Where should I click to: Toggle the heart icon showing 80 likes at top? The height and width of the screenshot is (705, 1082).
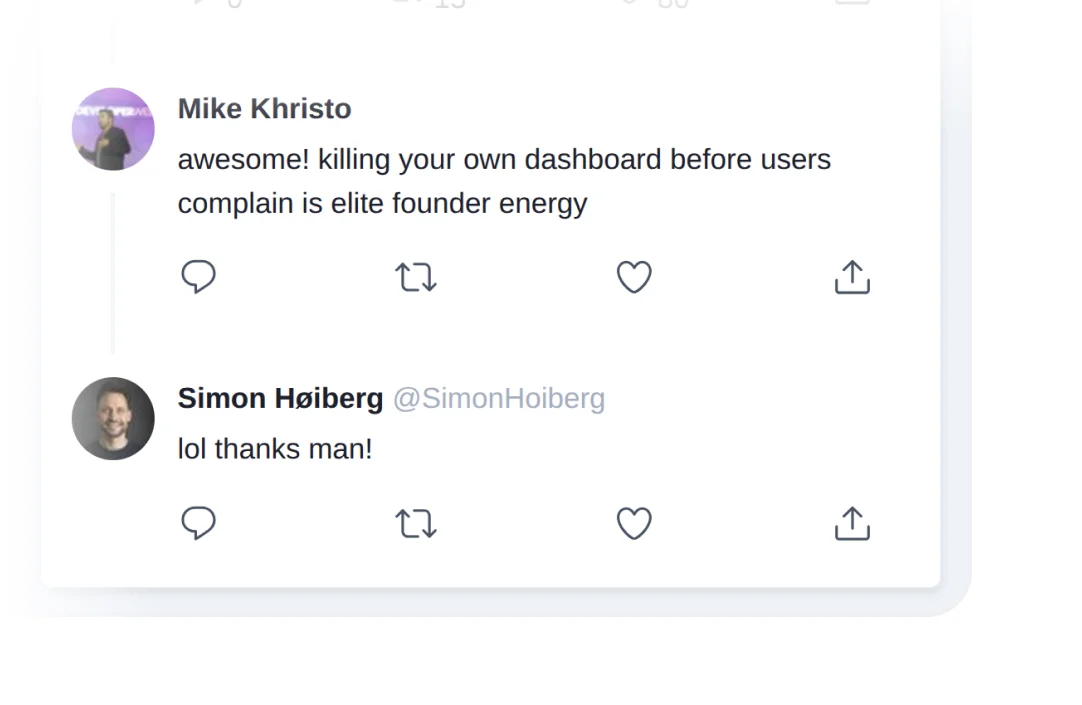[x=640, y=4]
